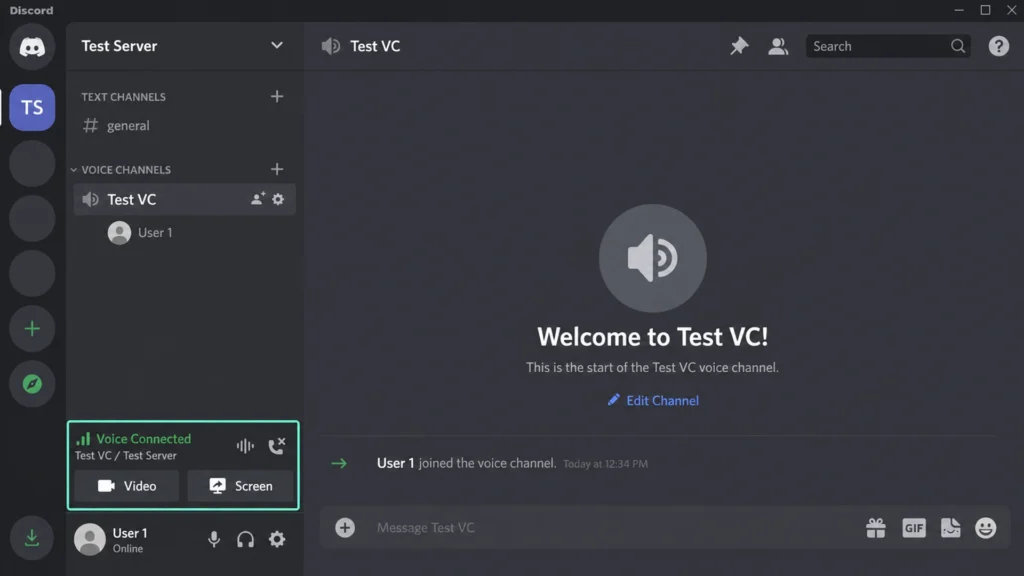The image size is (1024, 576).
Task: Click the 12:34 PM message timestamp
Action: [x=605, y=464]
